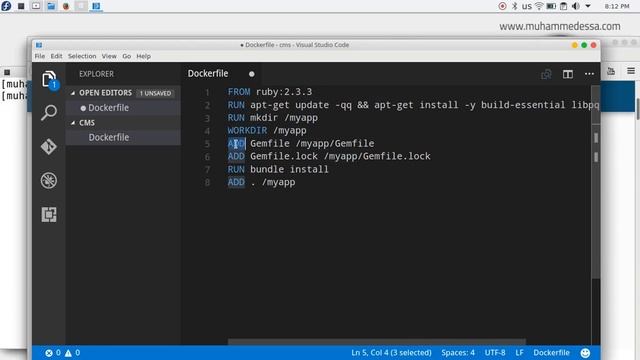Click the line and column position indicator

point(391,353)
